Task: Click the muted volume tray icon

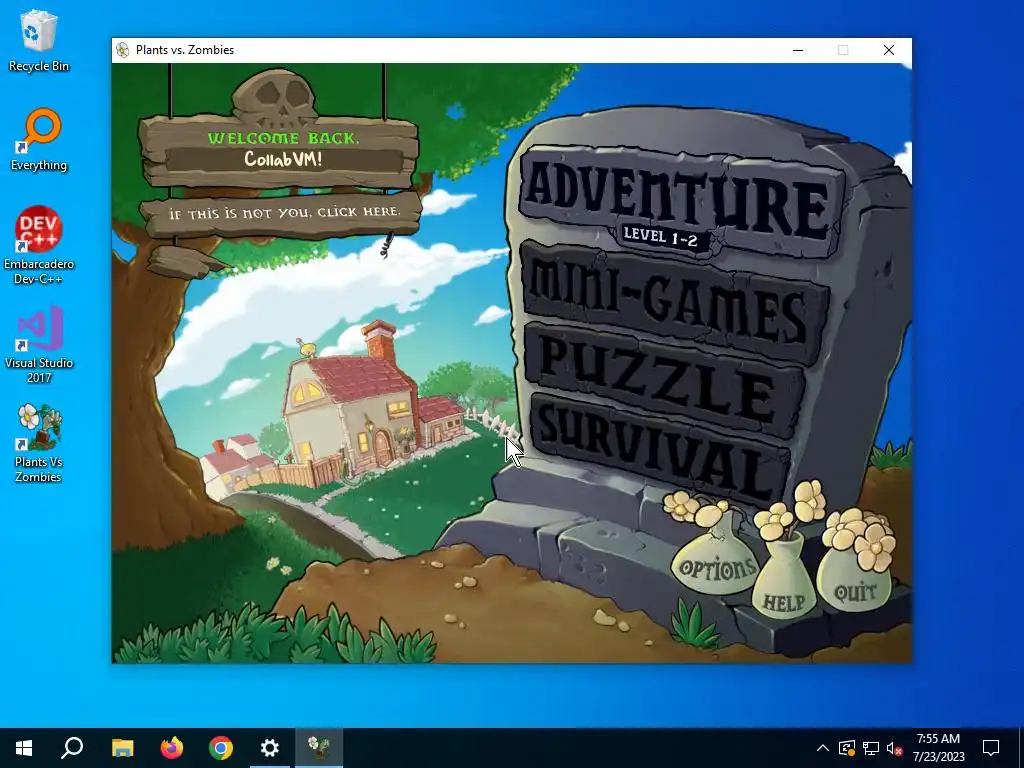Action: click(x=894, y=748)
